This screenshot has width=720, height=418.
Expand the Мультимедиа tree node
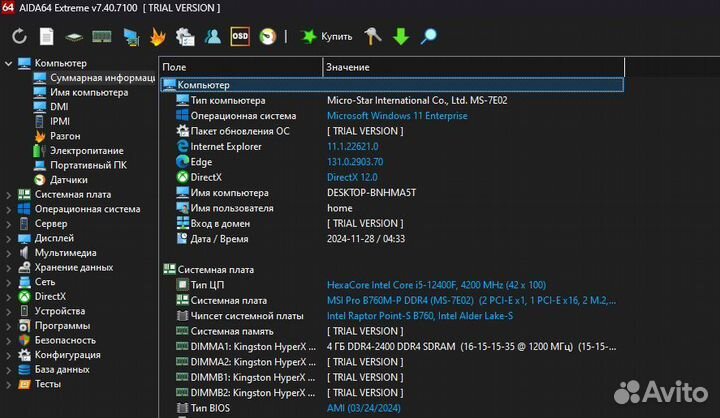click(x=8, y=253)
